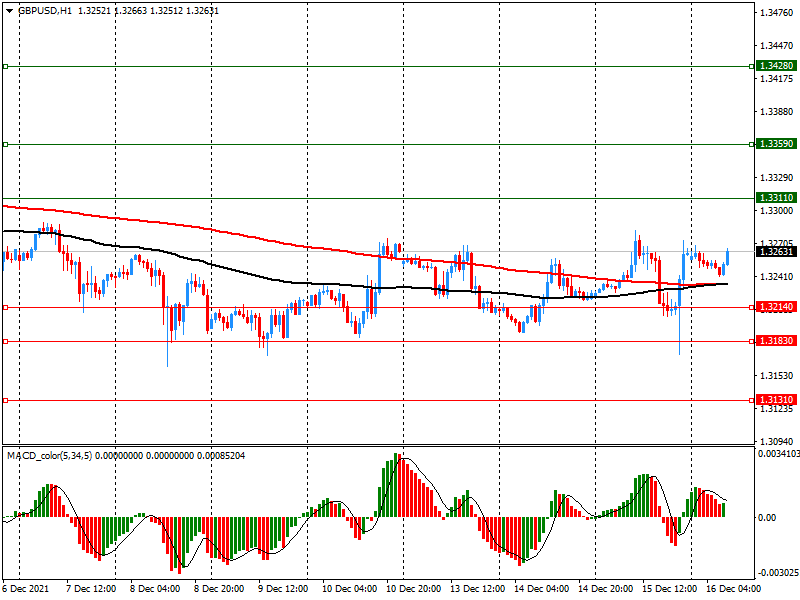Click the 1.33880 price axis label
The width and height of the screenshot is (800, 600).
point(777,112)
